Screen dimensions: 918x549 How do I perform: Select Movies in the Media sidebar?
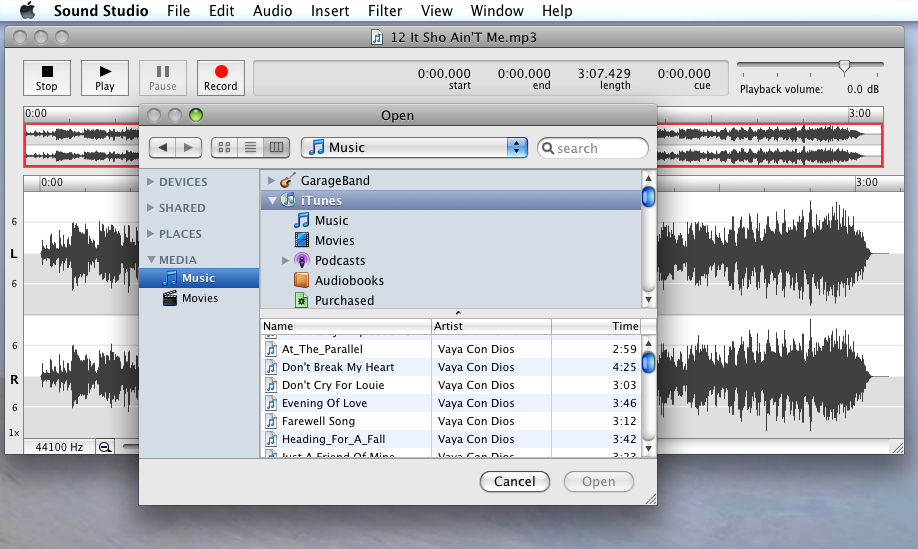click(x=199, y=298)
